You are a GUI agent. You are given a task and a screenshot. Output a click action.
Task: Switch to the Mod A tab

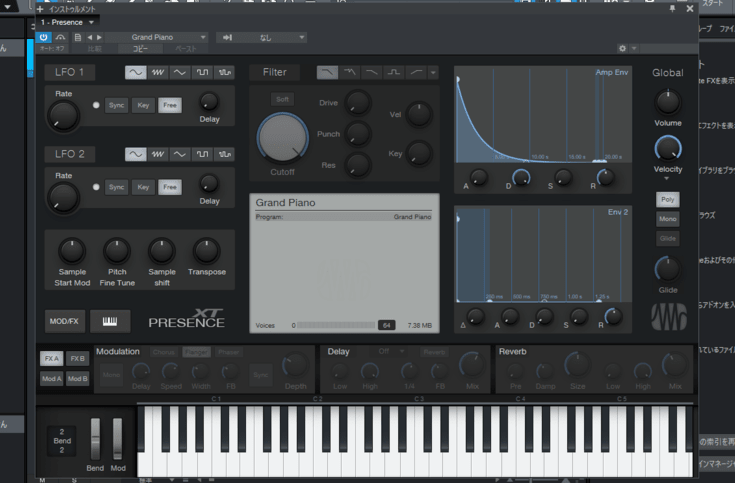pos(50,378)
